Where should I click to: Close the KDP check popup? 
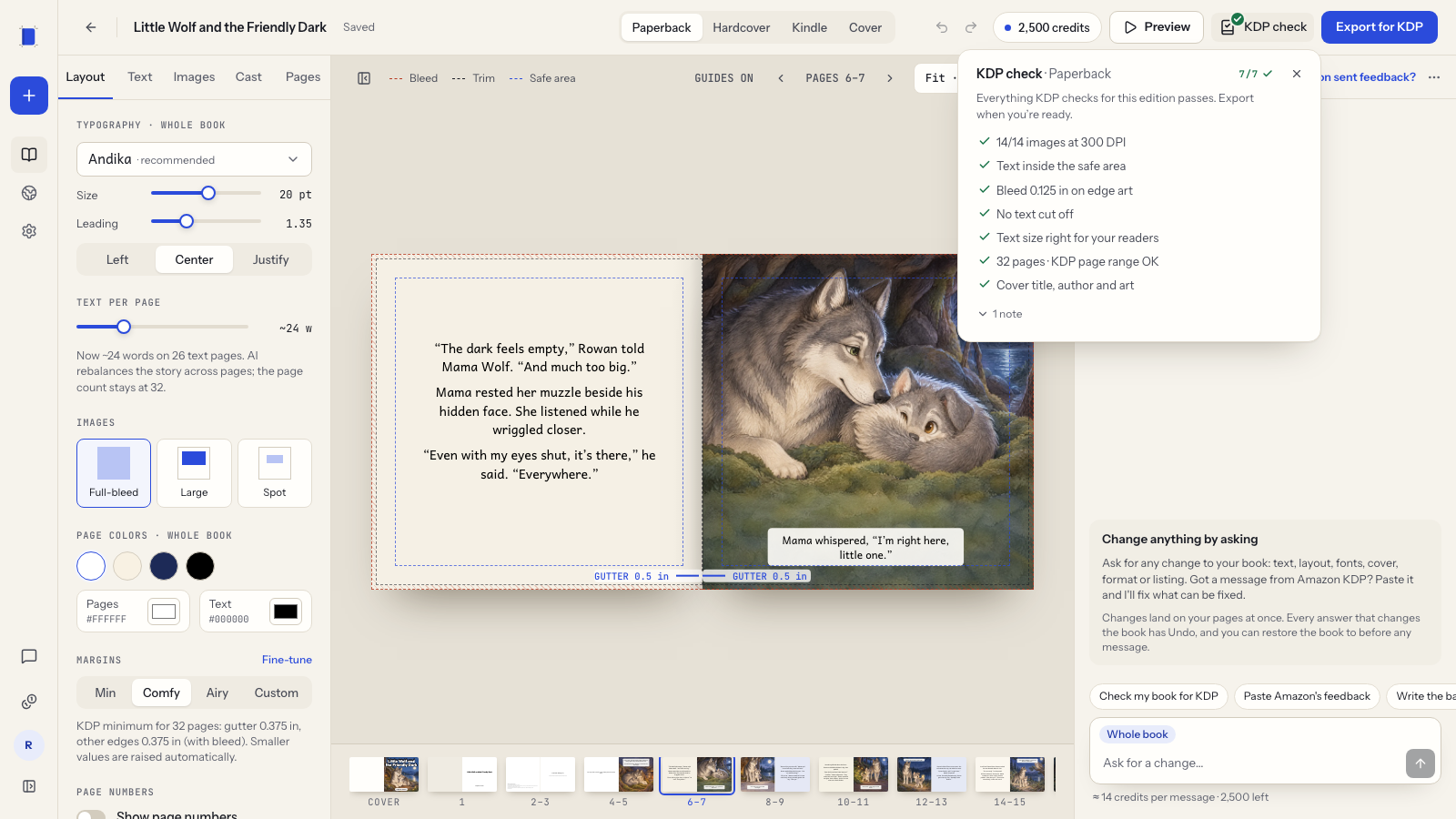pos(1297,74)
